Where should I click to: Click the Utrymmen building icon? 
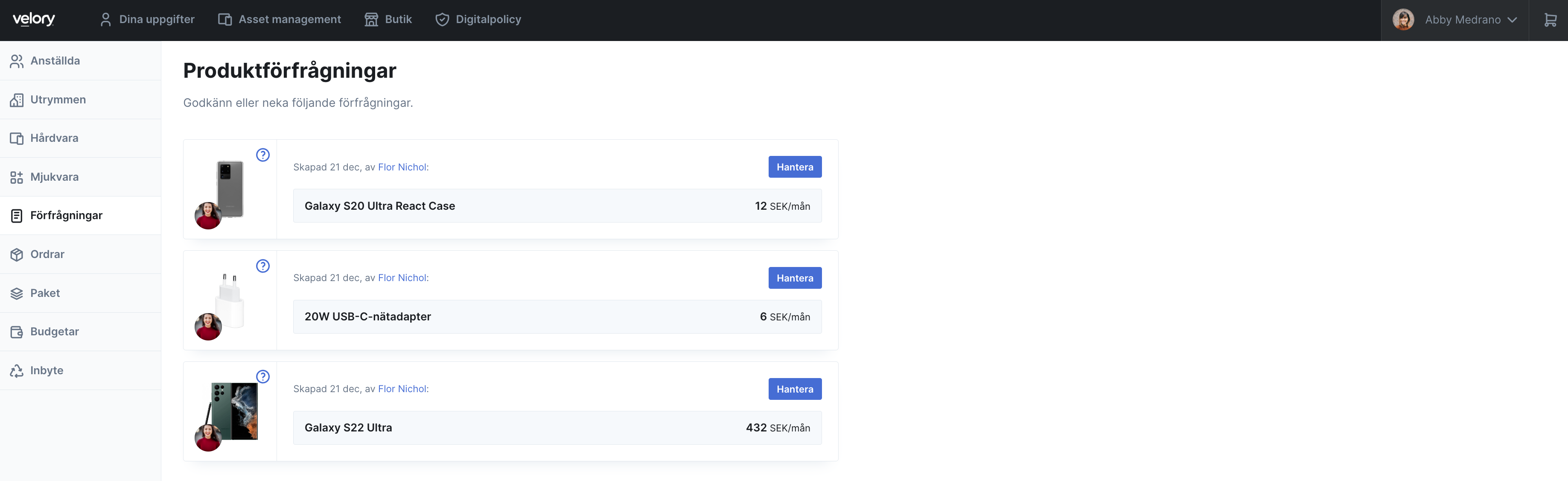pos(17,100)
